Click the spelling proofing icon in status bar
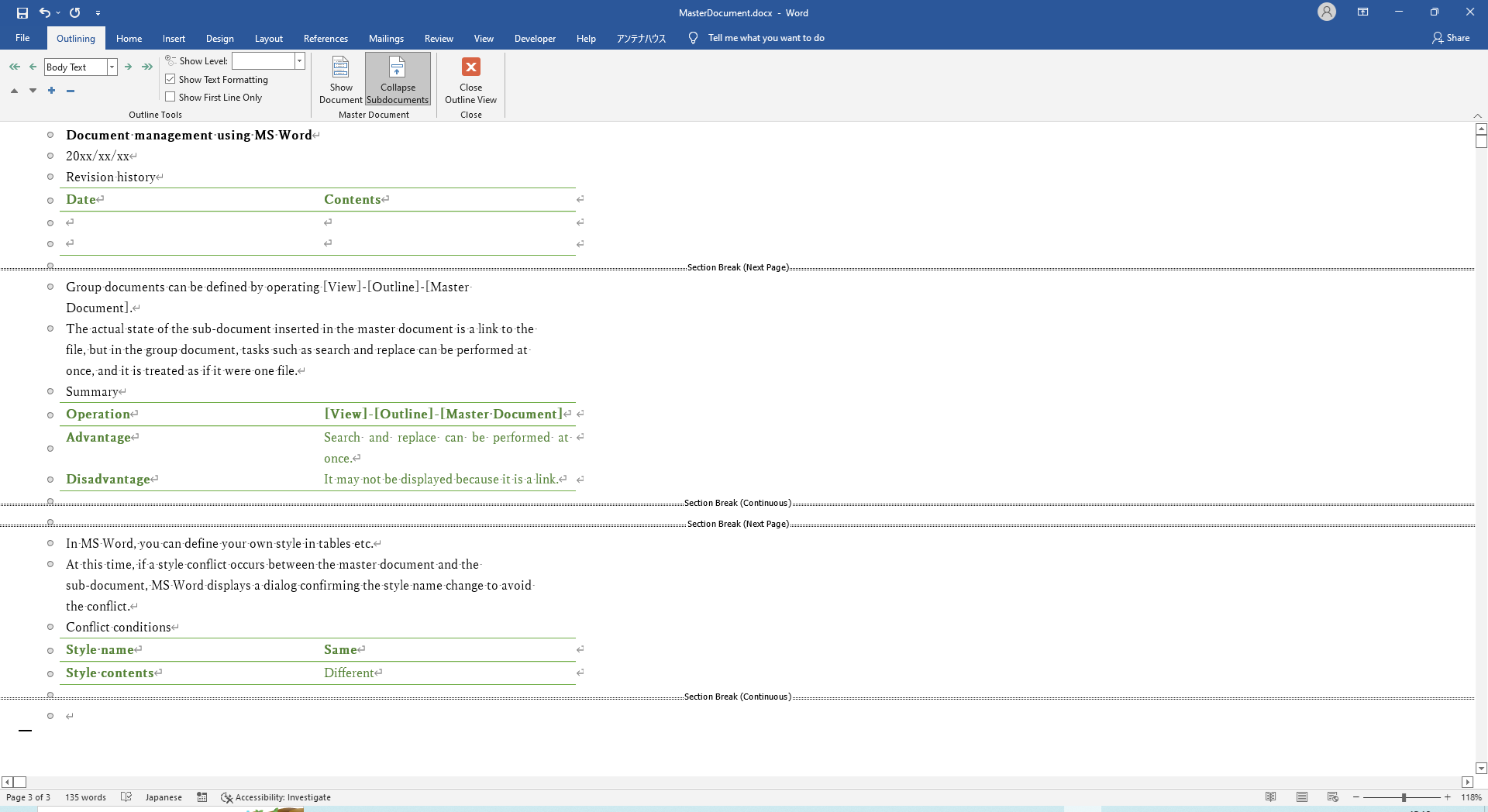The width and height of the screenshot is (1488, 812). point(126,797)
